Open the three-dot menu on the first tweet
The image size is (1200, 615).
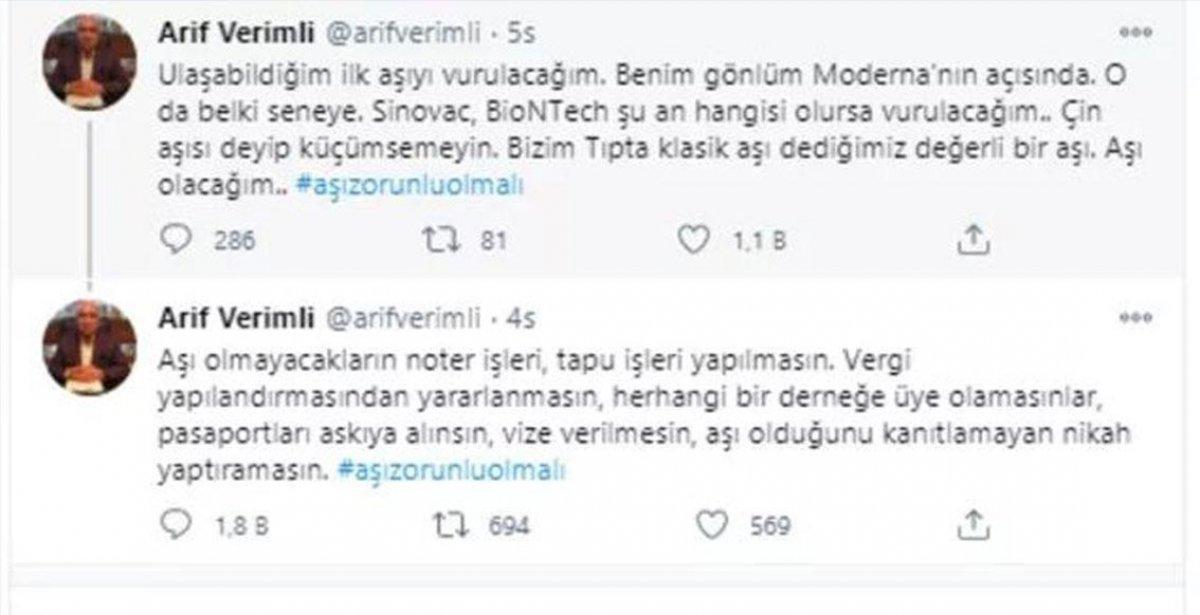1135,32
